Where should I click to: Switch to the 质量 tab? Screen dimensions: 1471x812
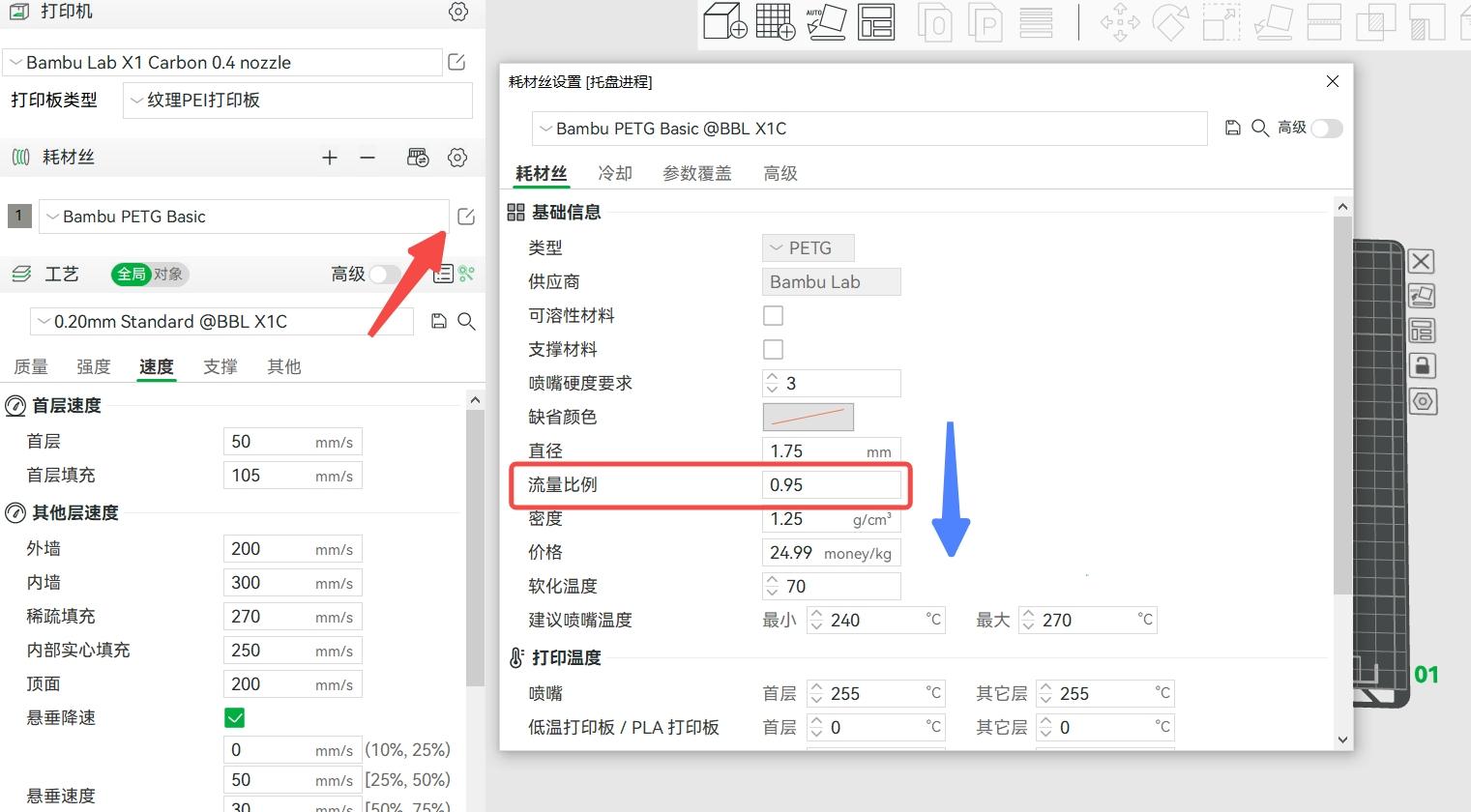click(x=31, y=366)
